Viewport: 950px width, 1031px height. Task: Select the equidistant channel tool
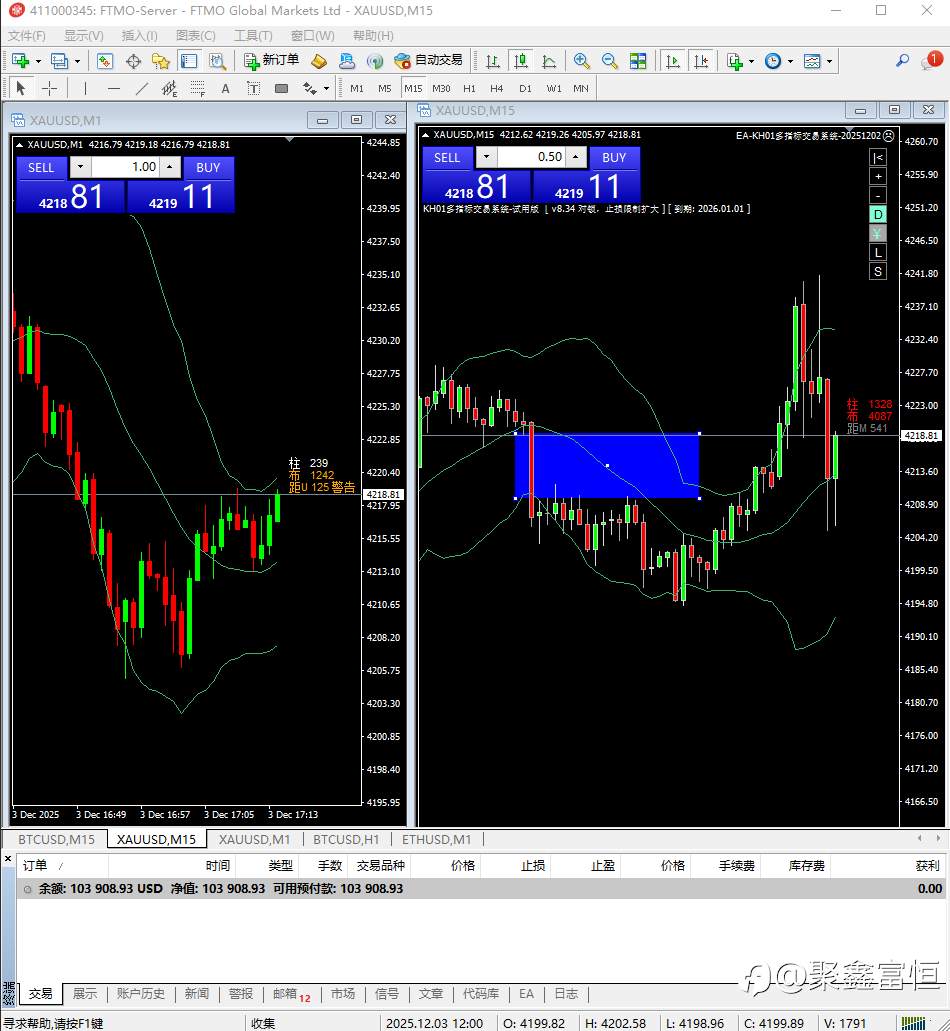click(x=170, y=88)
